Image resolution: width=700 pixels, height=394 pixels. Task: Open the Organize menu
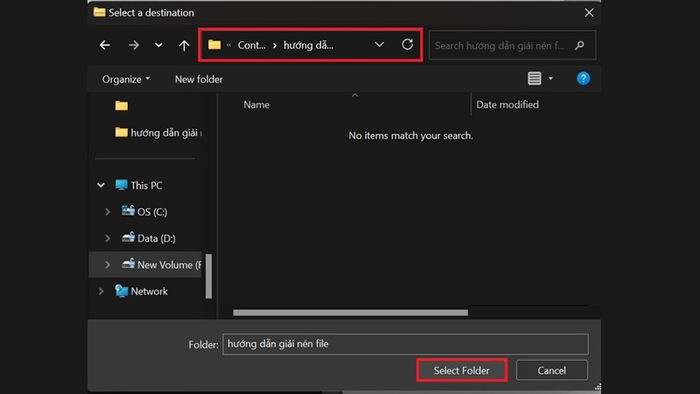pyautogui.click(x=126, y=79)
